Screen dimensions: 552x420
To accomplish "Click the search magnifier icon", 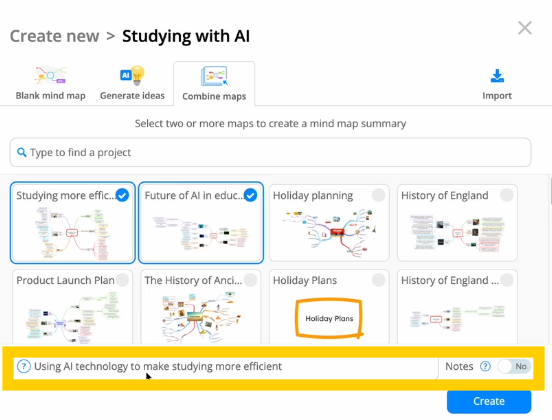I will [21, 152].
